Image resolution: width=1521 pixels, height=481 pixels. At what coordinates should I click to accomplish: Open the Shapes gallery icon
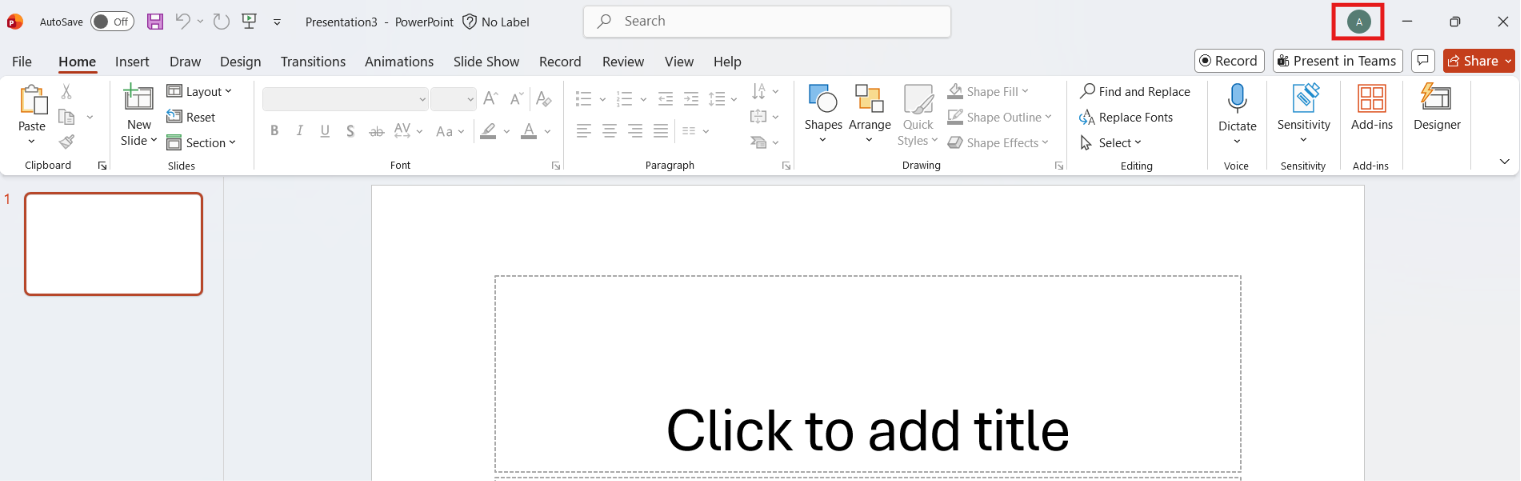click(x=822, y=98)
